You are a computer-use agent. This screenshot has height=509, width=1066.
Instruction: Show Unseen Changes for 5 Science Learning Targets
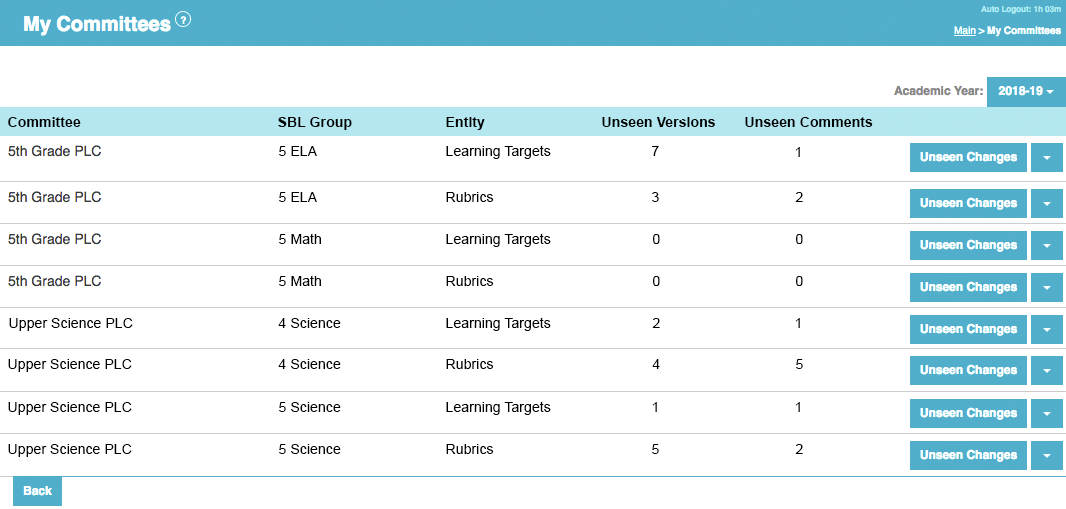(x=968, y=413)
